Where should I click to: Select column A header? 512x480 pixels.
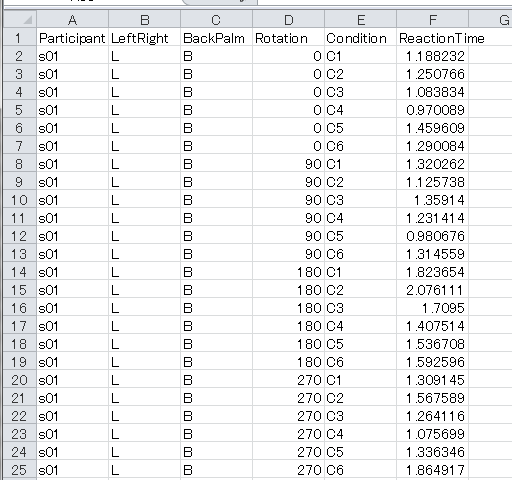(x=72, y=20)
